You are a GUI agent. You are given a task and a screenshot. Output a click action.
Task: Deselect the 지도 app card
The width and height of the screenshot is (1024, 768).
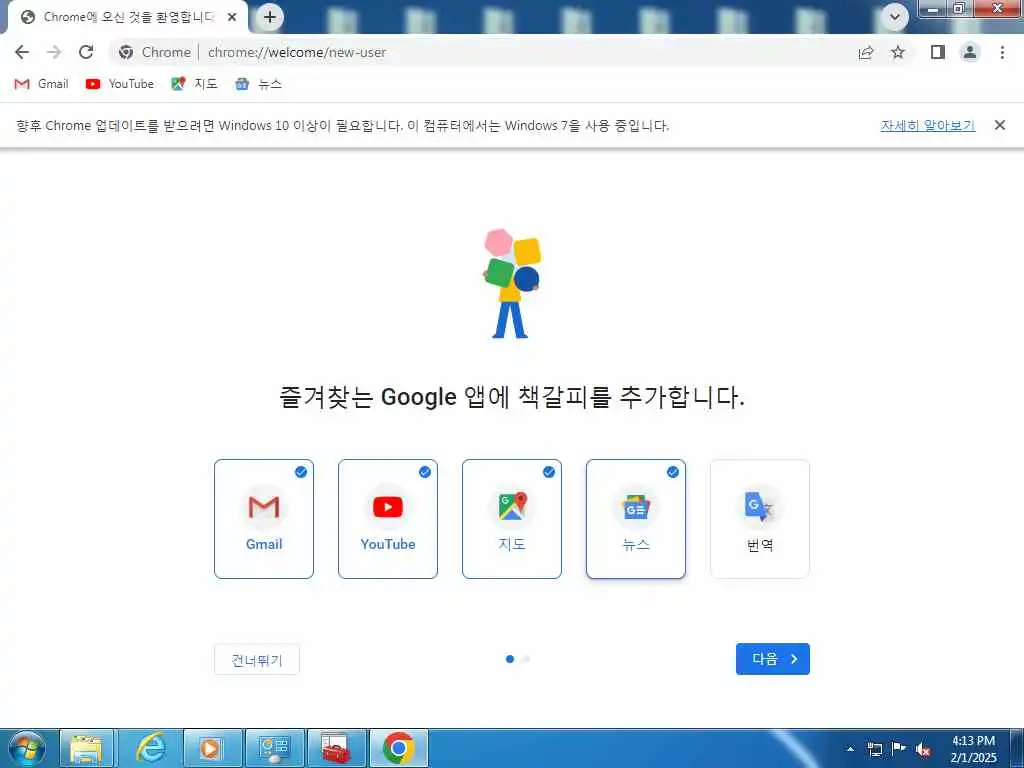pos(512,519)
